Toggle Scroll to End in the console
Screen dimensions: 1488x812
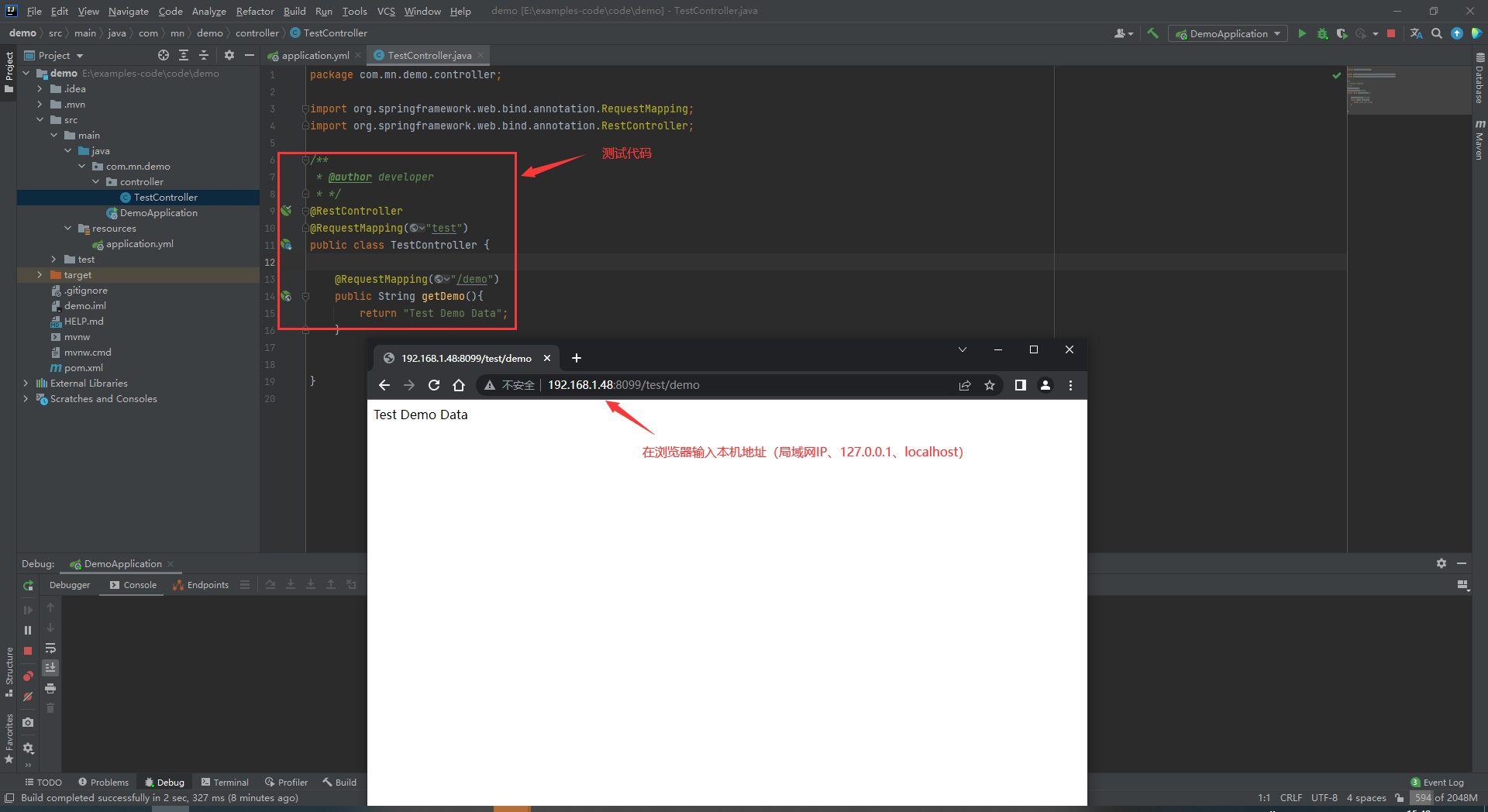pyautogui.click(x=50, y=668)
